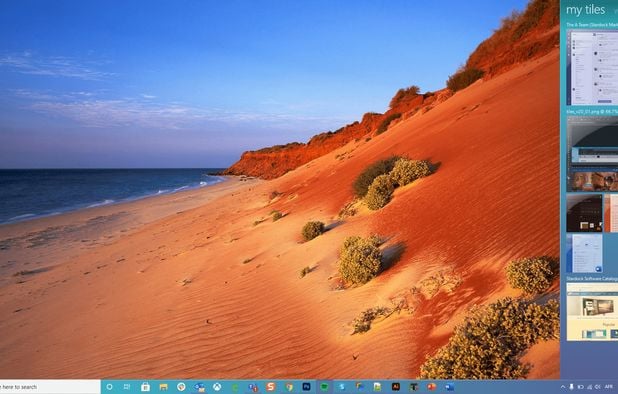Viewport: 618px width, 394px height.
Task: Click the microphone tray icon
Action: pos(571,387)
